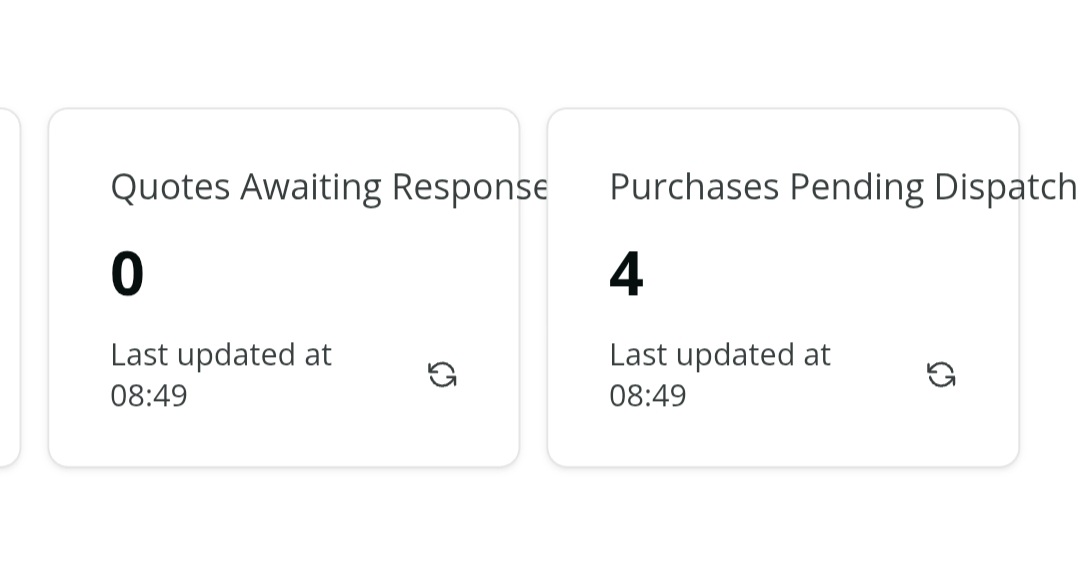Screen dimensions: 1080x575
Task: Click the word "Dispatch" in the card title
Action: click(1004, 187)
